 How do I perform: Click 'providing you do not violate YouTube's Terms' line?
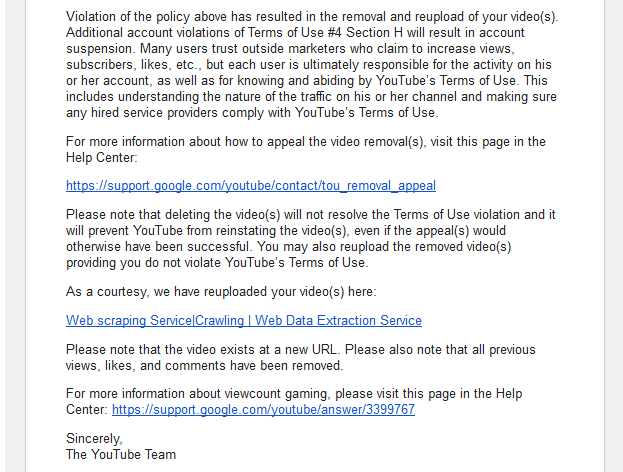pyautogui.click(x=217, y=263)
